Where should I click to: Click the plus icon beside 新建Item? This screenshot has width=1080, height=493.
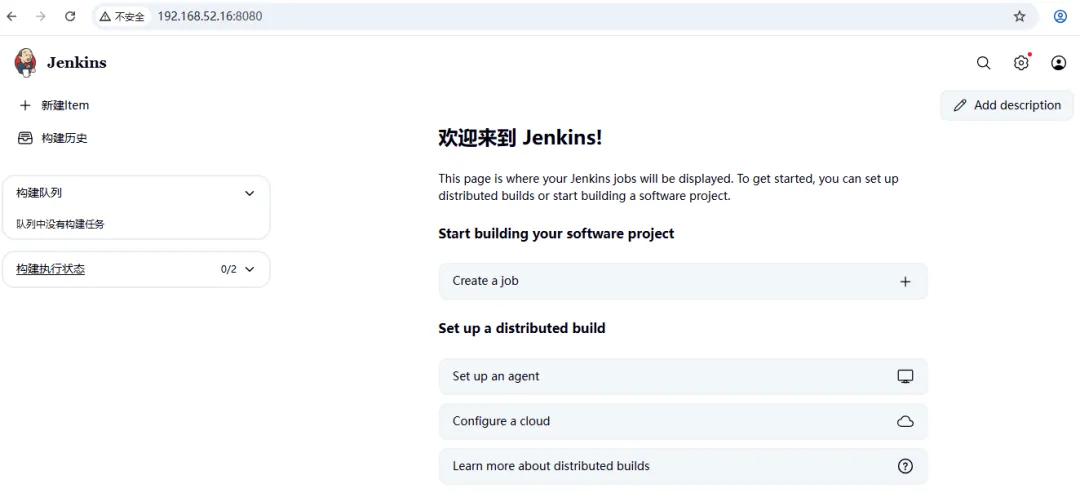click(x=25, y=105)
